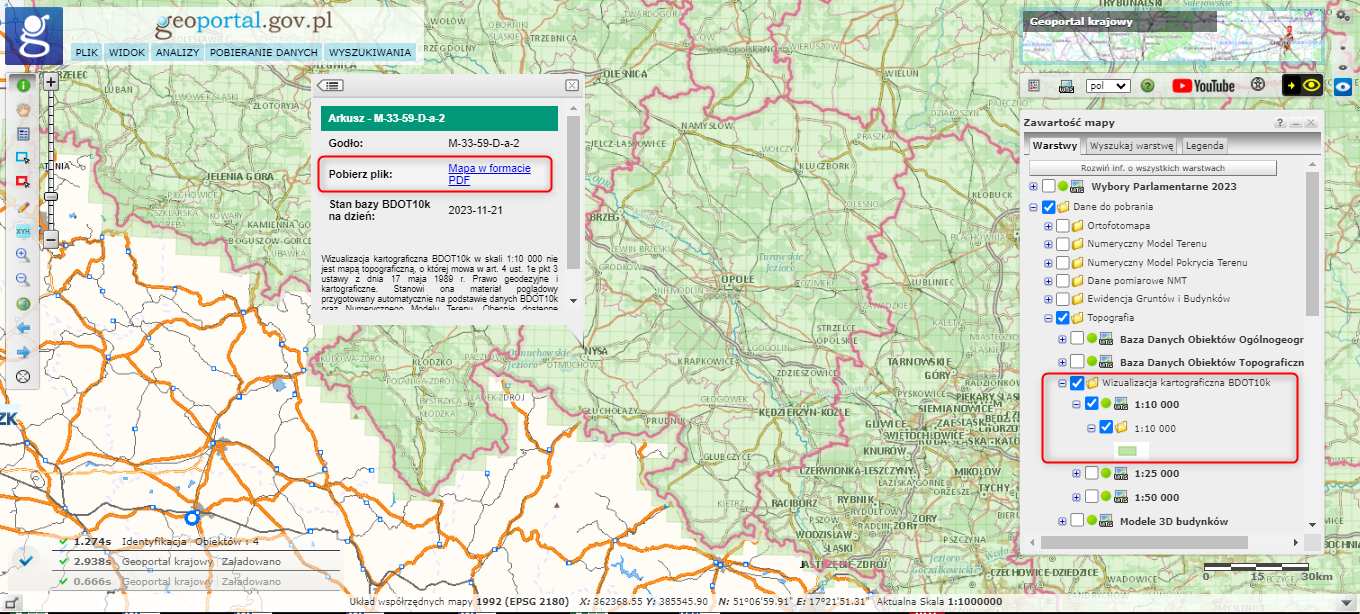Open the POBIERANIE DANYCH menu
Image resolution: width=1360 pixels, height=614 pixels.
(263, 52)
